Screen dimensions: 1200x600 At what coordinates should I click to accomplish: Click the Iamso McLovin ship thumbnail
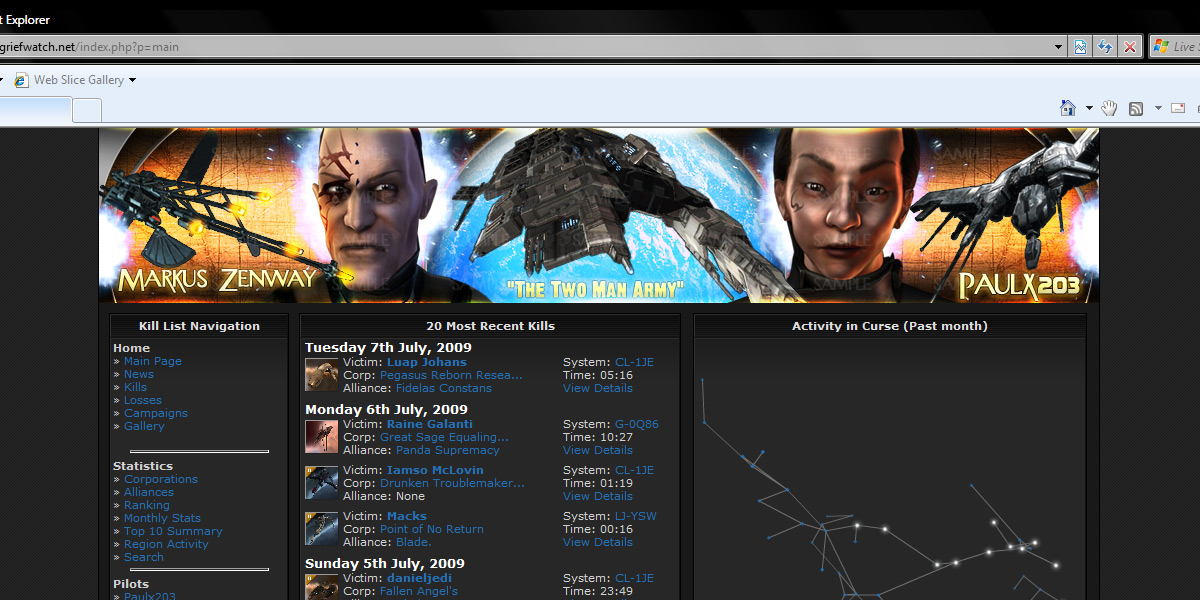321,483
